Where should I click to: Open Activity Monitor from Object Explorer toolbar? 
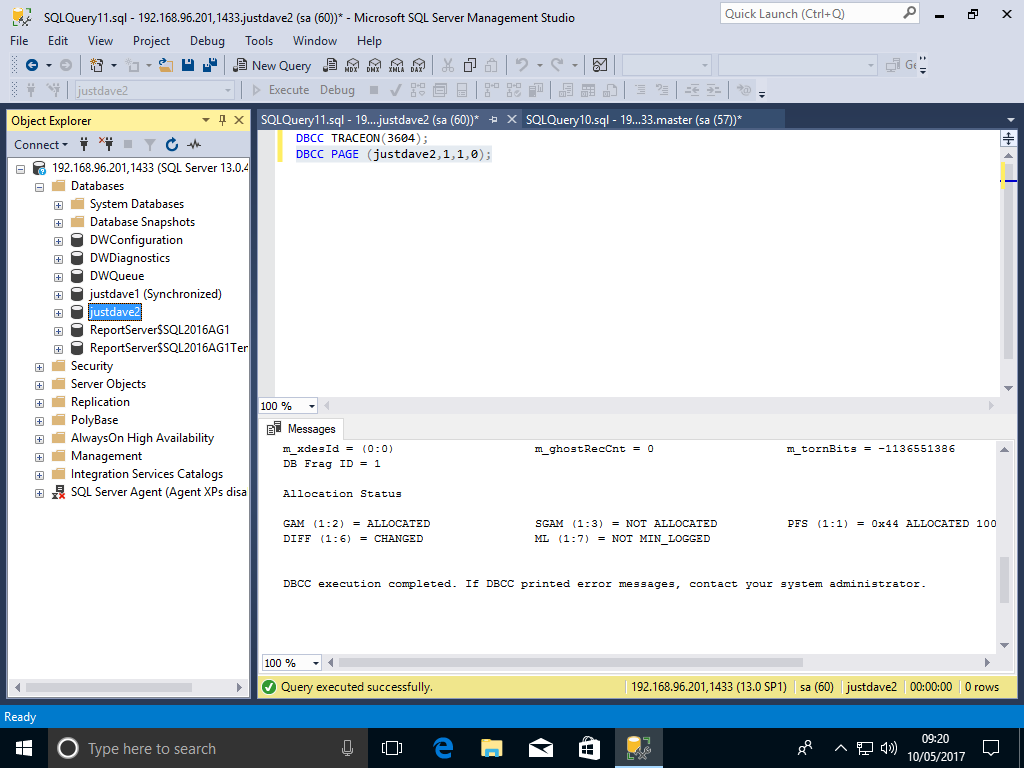[194, 144]
